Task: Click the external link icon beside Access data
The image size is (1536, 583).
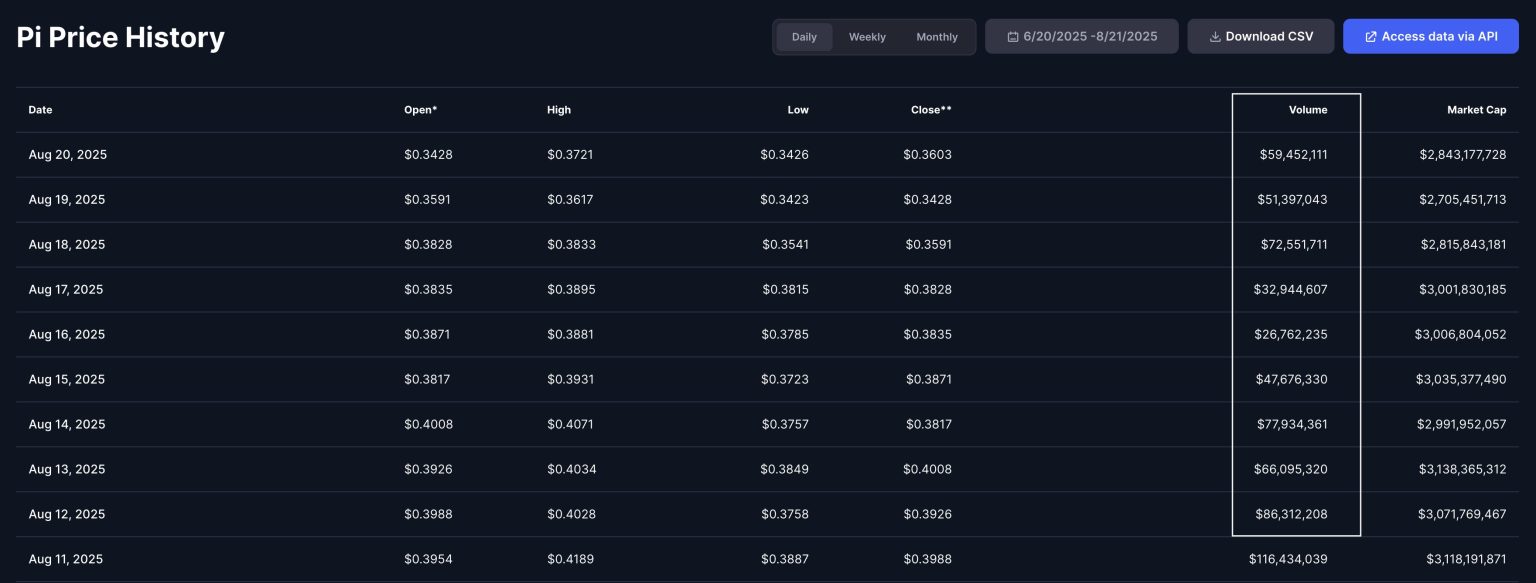Action: click(x=1370, y=35)
